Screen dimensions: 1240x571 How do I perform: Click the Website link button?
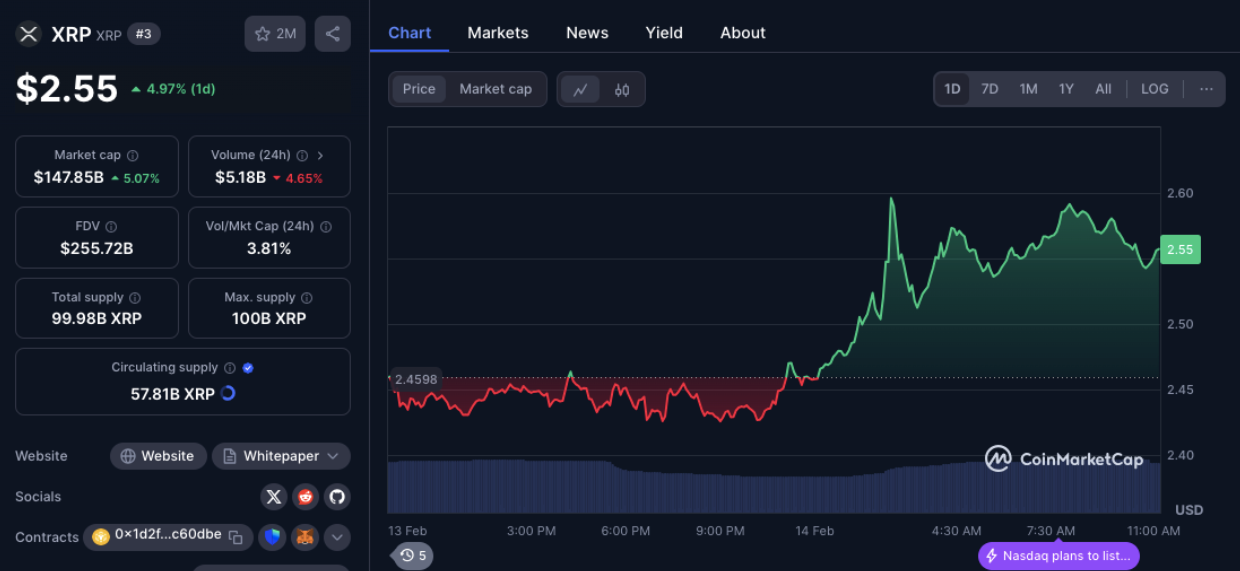point(158,456)
